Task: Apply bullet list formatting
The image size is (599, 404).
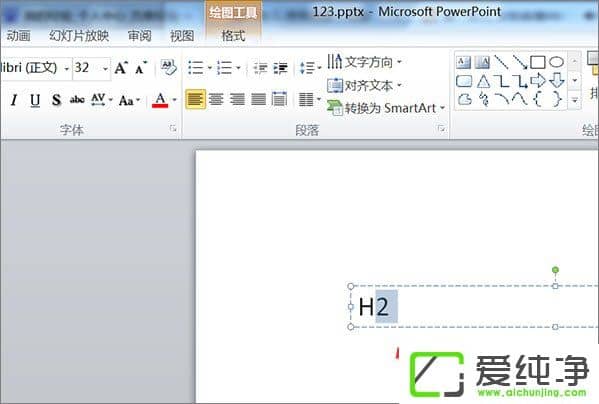Action: pos(196,68)
